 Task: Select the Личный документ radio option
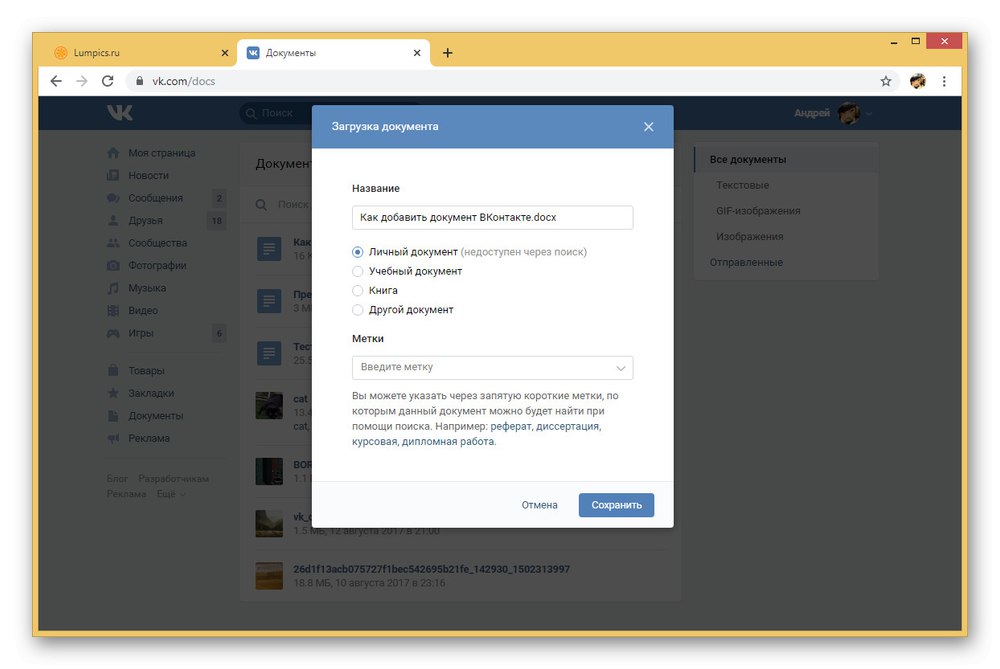[358, 252]
